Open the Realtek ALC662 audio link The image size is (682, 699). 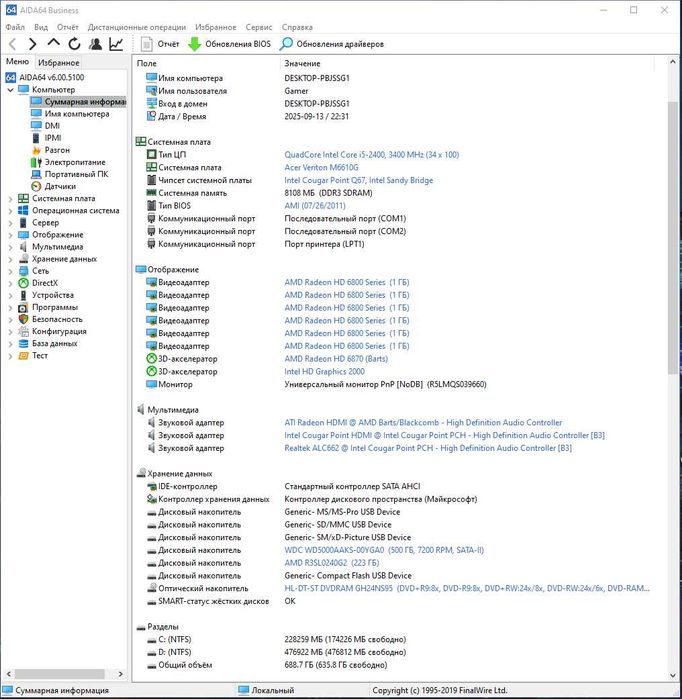(428, 448)
